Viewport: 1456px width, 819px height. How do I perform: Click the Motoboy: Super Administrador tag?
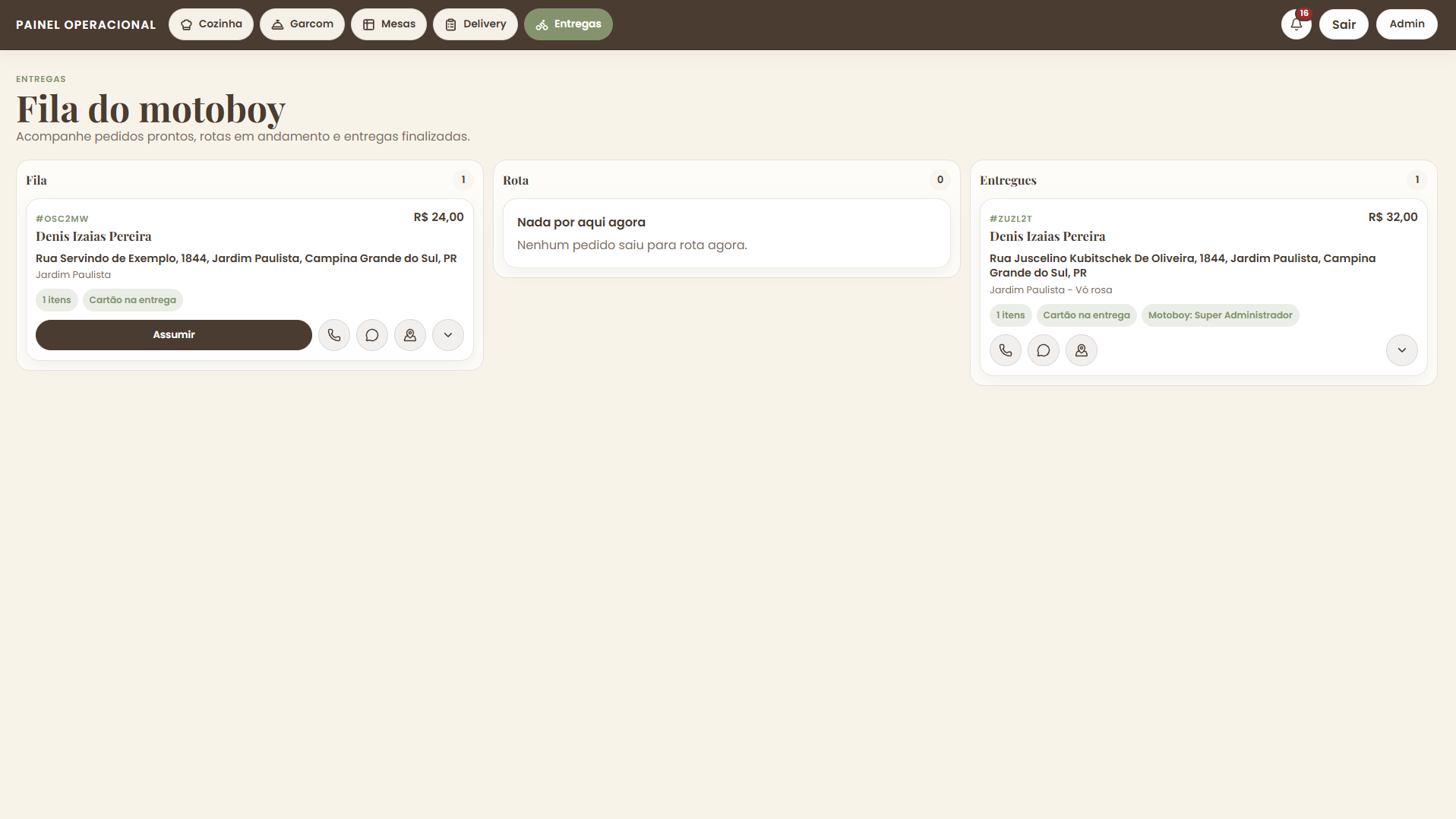[x=1220, y=315]
